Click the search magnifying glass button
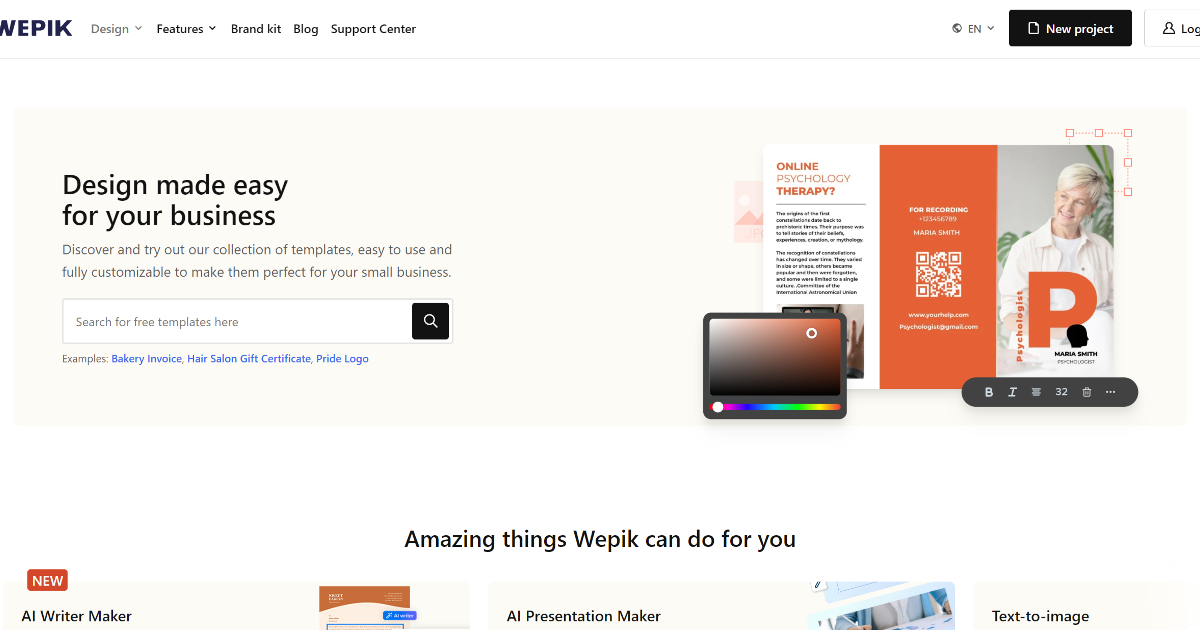 tap(430, 321)
